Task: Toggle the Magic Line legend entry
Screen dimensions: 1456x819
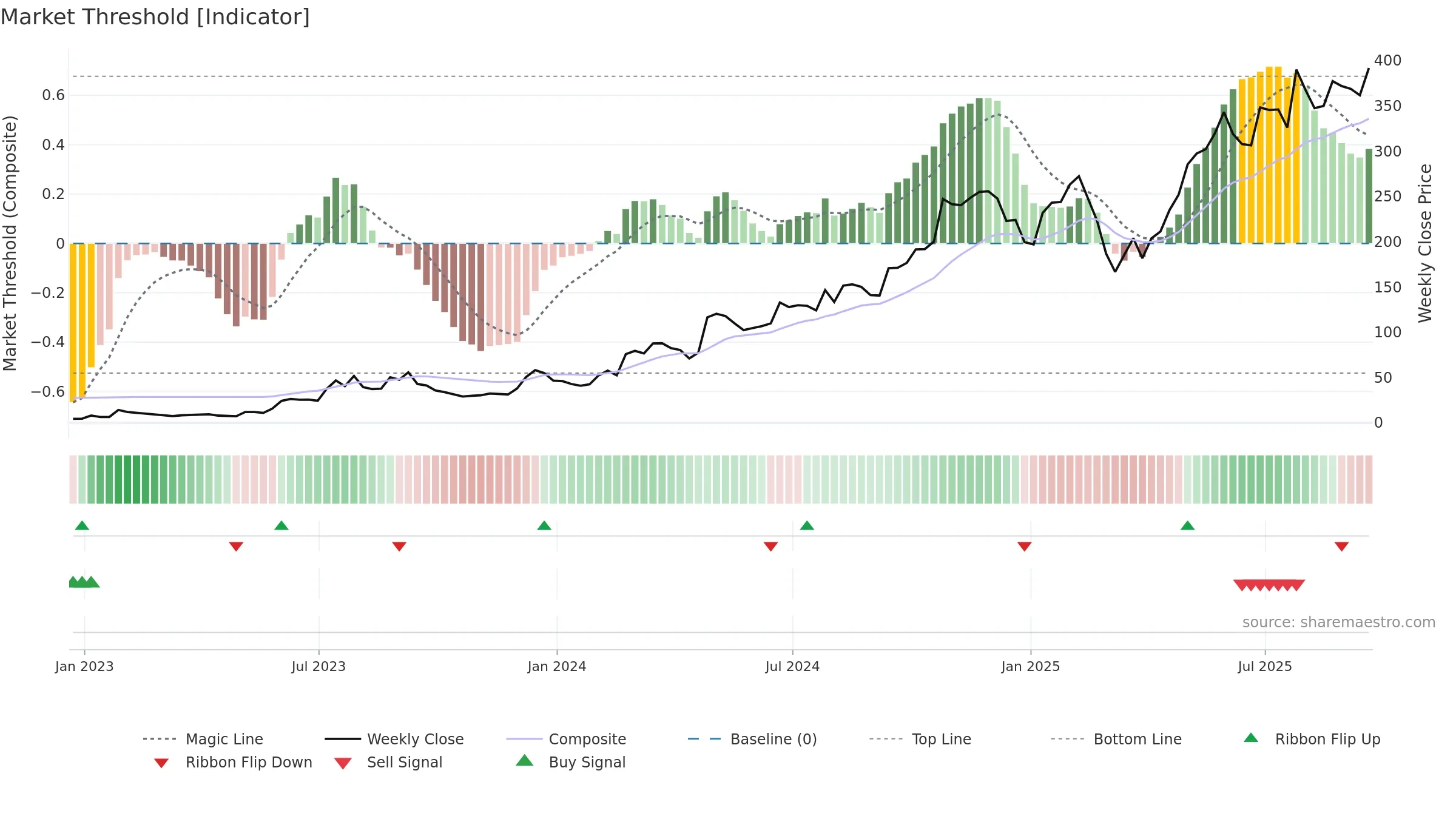Action: tap(203, 739)
